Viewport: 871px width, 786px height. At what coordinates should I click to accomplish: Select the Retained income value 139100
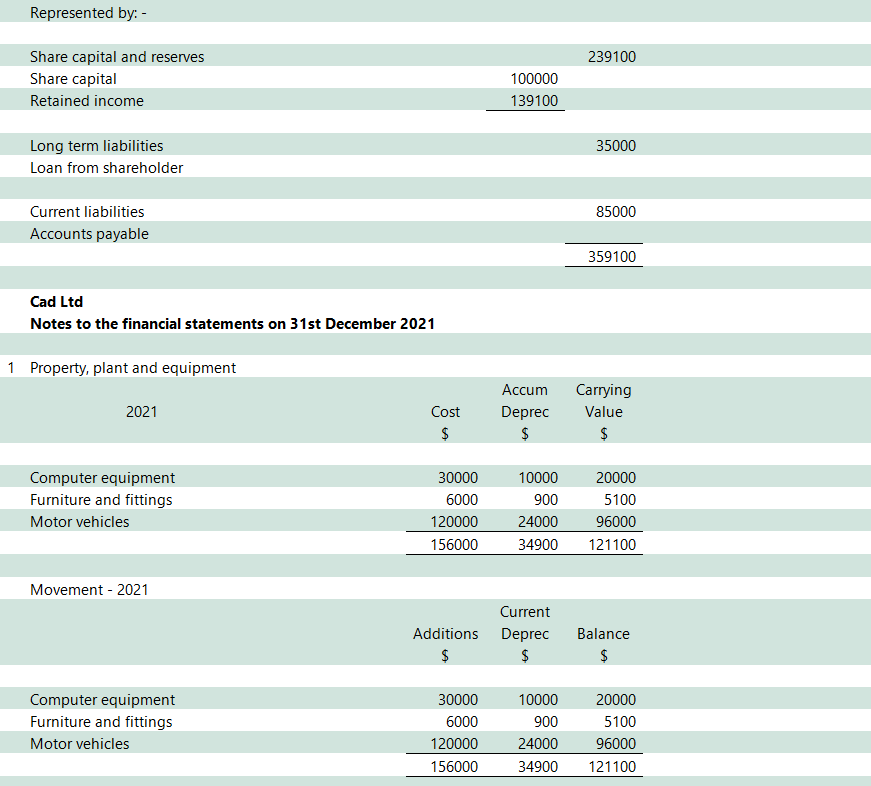[x=534, y=101]
